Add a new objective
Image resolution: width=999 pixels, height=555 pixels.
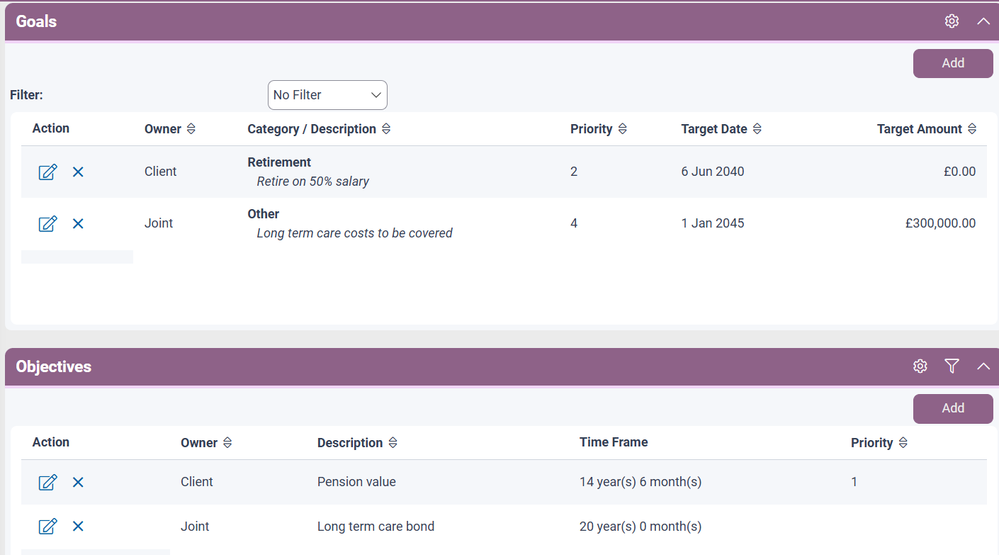click(x=952, y=408)
